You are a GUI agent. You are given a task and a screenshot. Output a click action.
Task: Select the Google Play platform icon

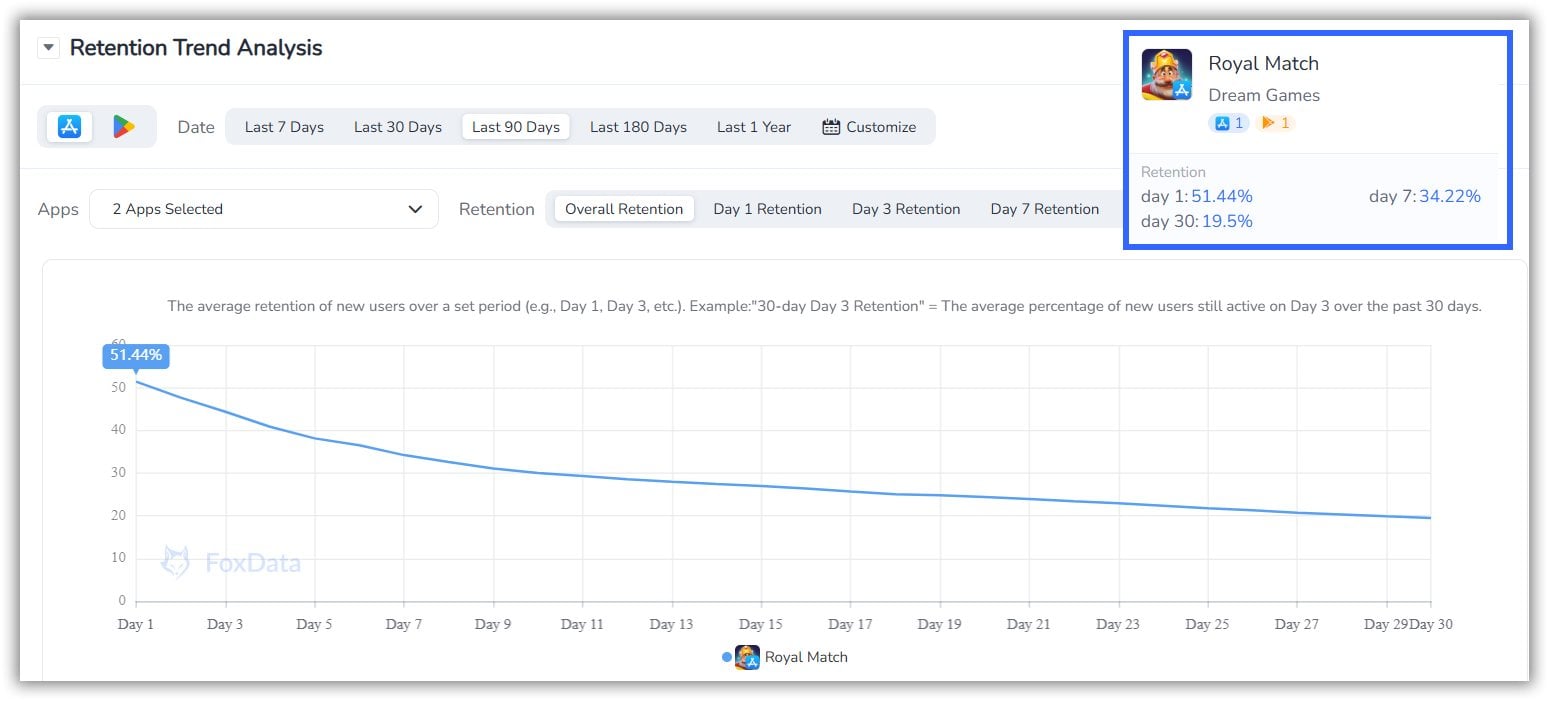click(124, 127)
